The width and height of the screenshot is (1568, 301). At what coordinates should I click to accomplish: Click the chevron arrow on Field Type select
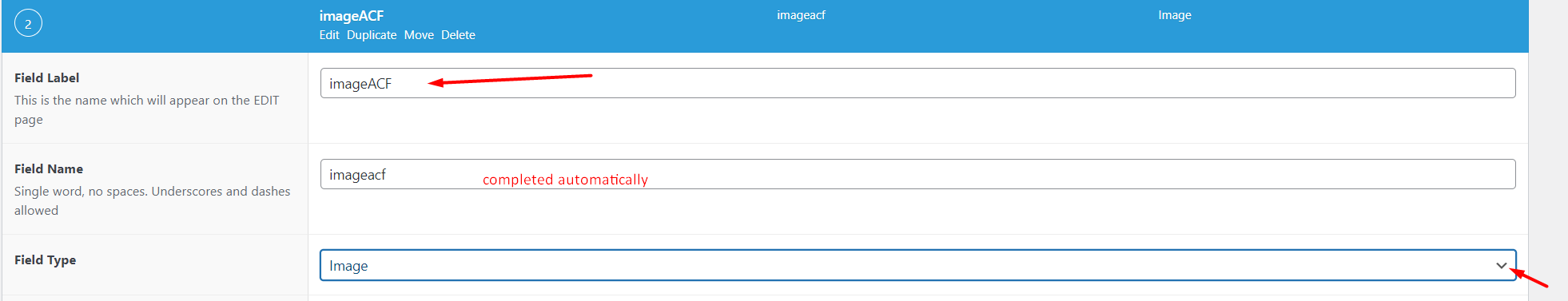point(1501,266)
